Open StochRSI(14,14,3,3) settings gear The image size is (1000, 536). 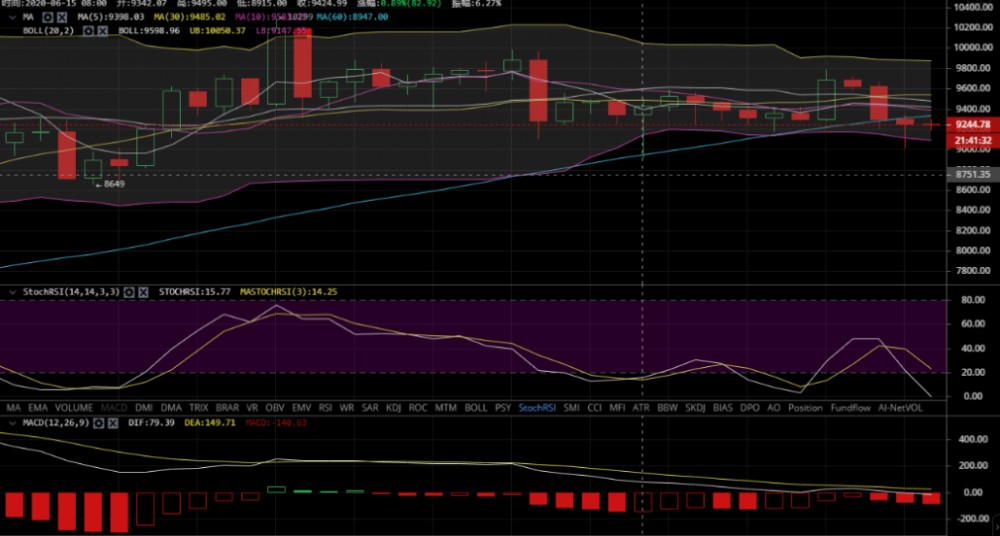tap(128, 292)
